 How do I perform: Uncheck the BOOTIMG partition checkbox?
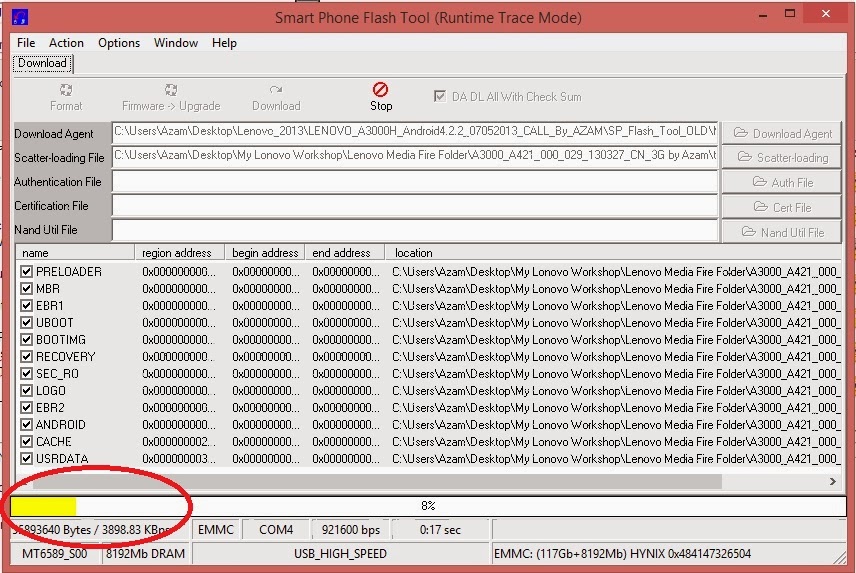coord(26,339)
